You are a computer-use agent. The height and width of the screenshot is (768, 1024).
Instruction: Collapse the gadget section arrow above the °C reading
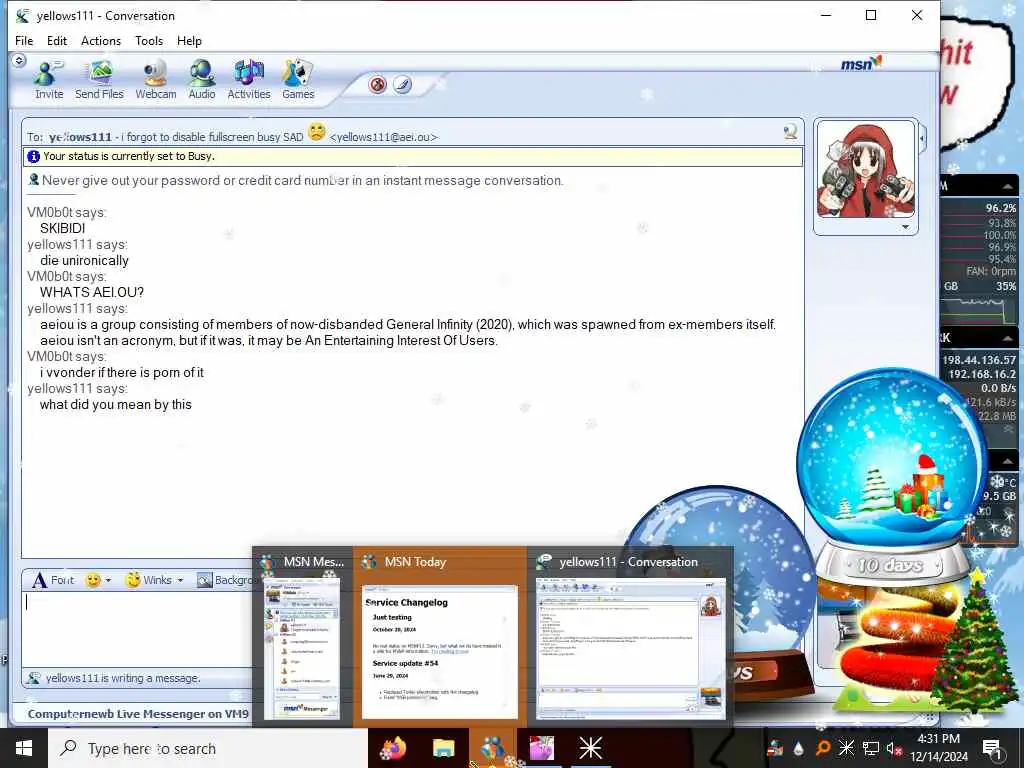1007,462
